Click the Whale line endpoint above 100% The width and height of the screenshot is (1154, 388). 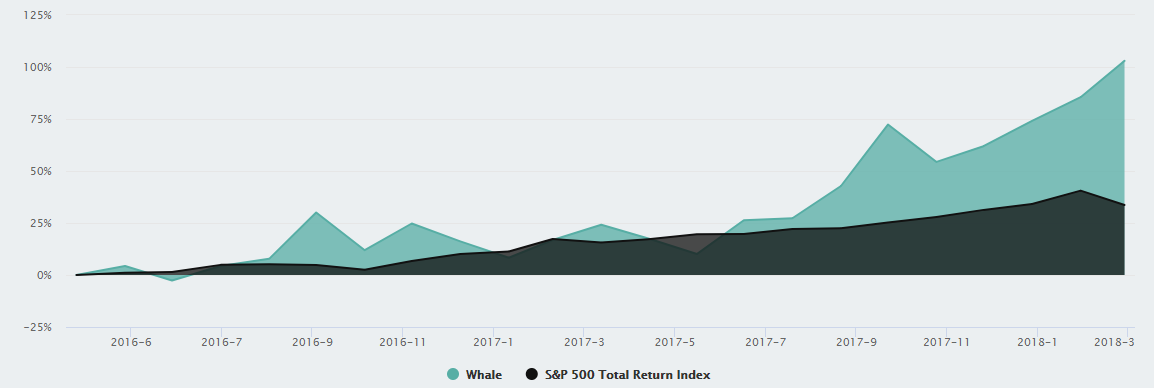[1125, 60]
